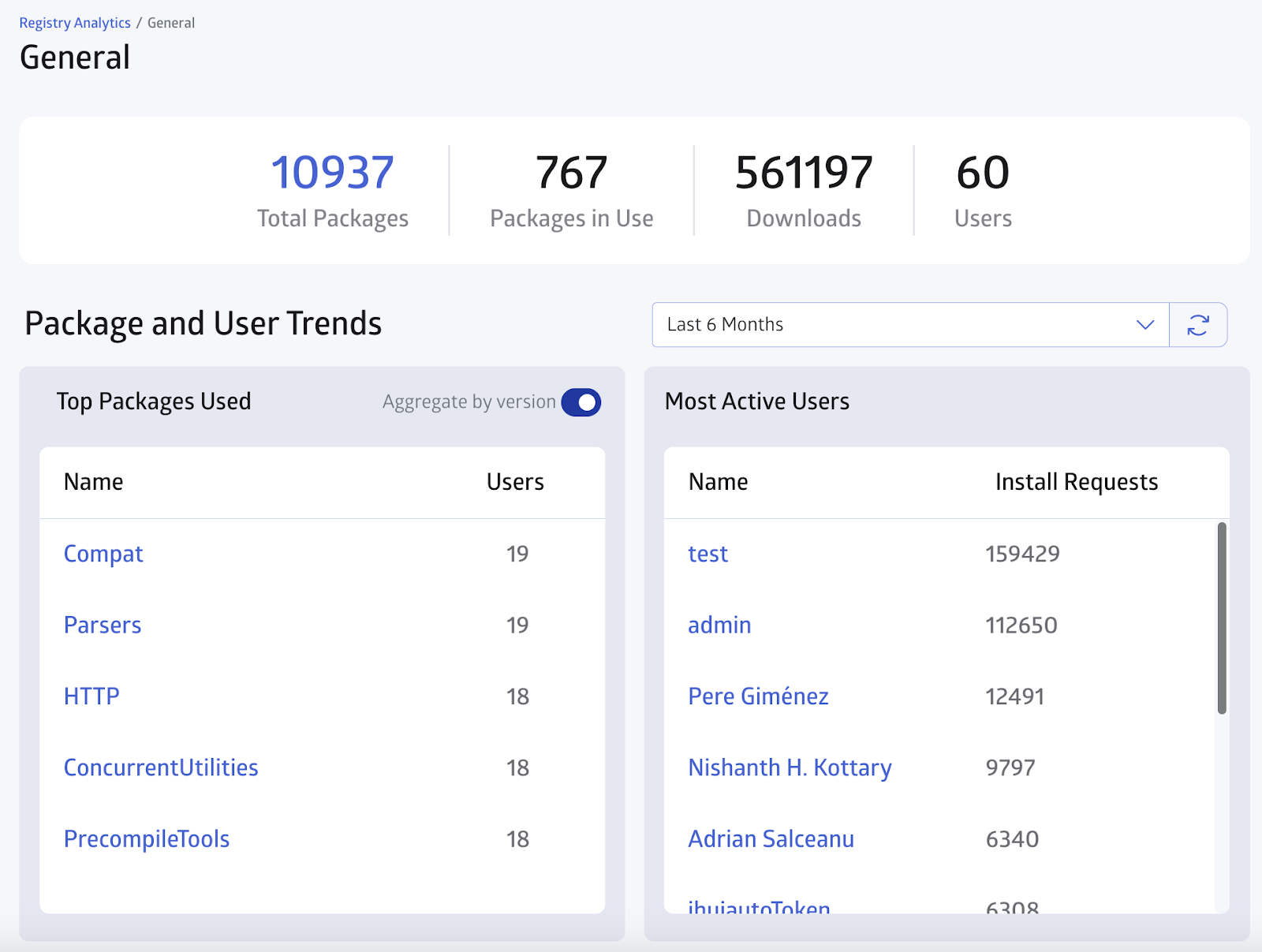Click the 159429 install requests value

[1022, 554]
